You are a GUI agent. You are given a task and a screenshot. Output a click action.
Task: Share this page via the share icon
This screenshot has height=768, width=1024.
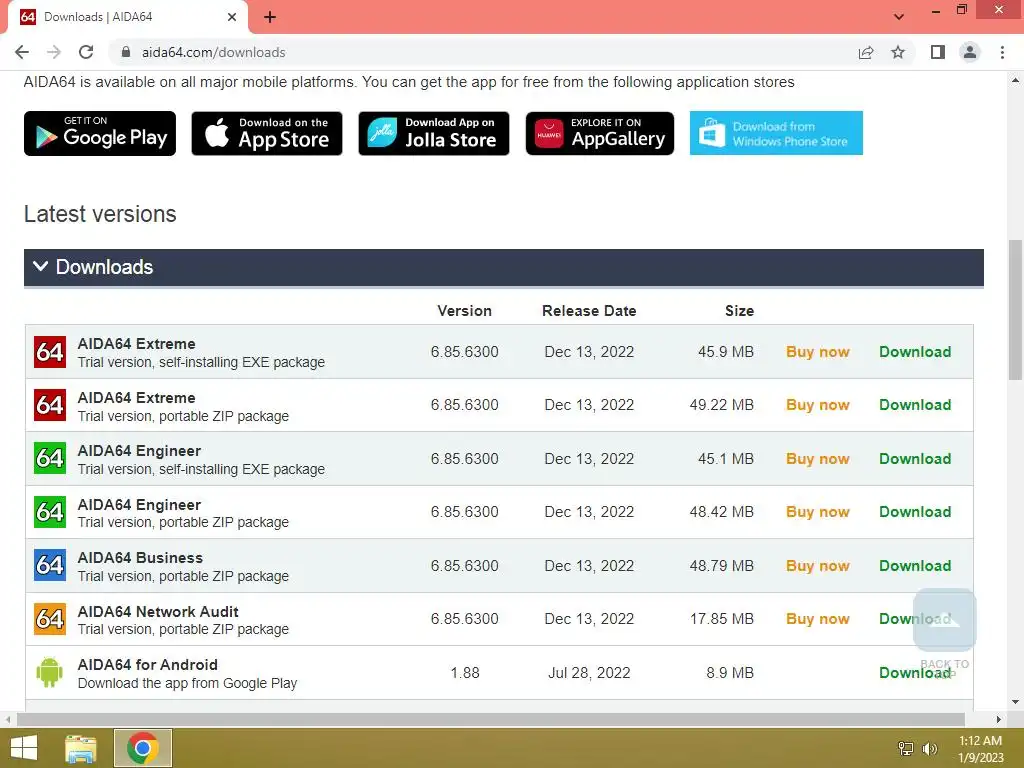(866, 52)
